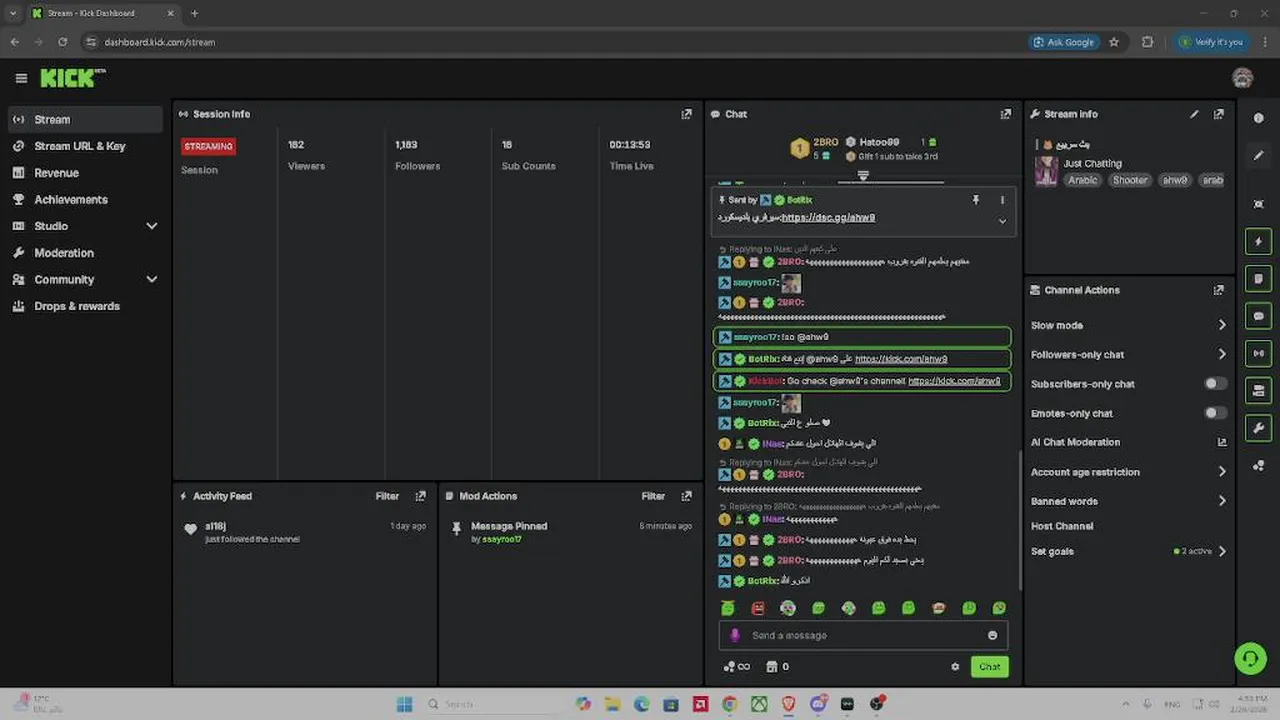The height and width of the screenshot is (720, 1280).
Task: Open the profile avatar menu
Action: 1243,78
